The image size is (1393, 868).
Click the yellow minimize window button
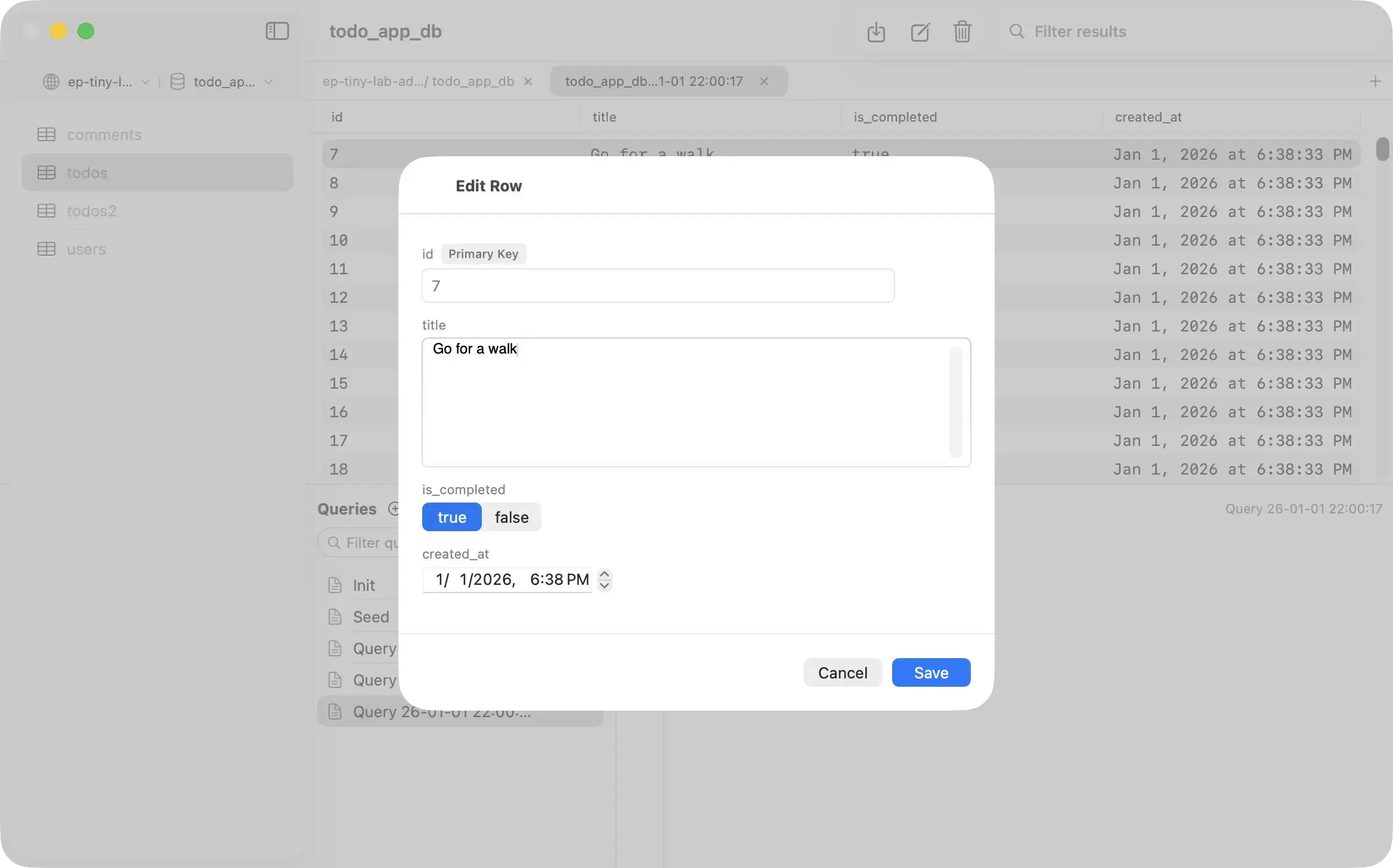[58, 31]
